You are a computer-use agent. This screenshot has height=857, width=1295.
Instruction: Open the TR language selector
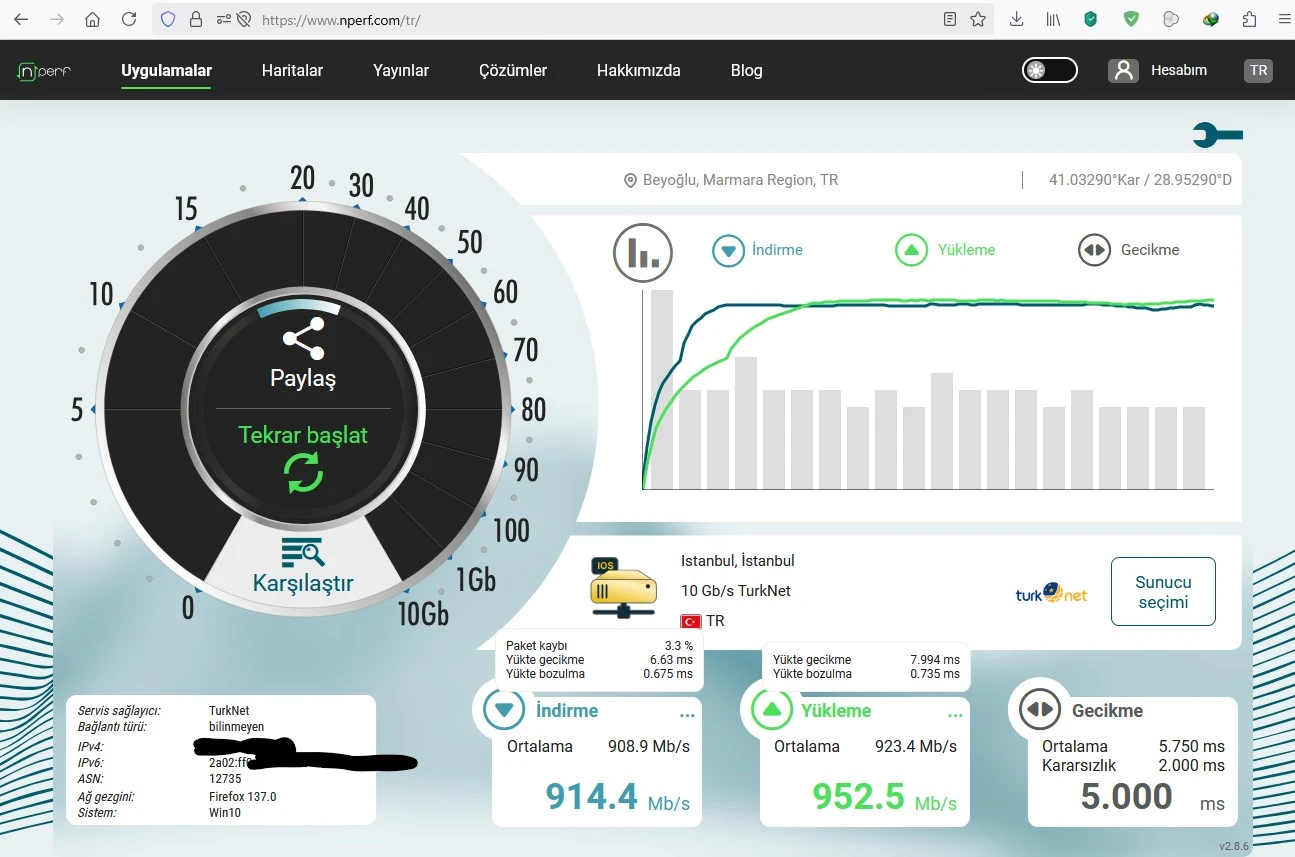pyautogui.click(x=1258, y=70)
